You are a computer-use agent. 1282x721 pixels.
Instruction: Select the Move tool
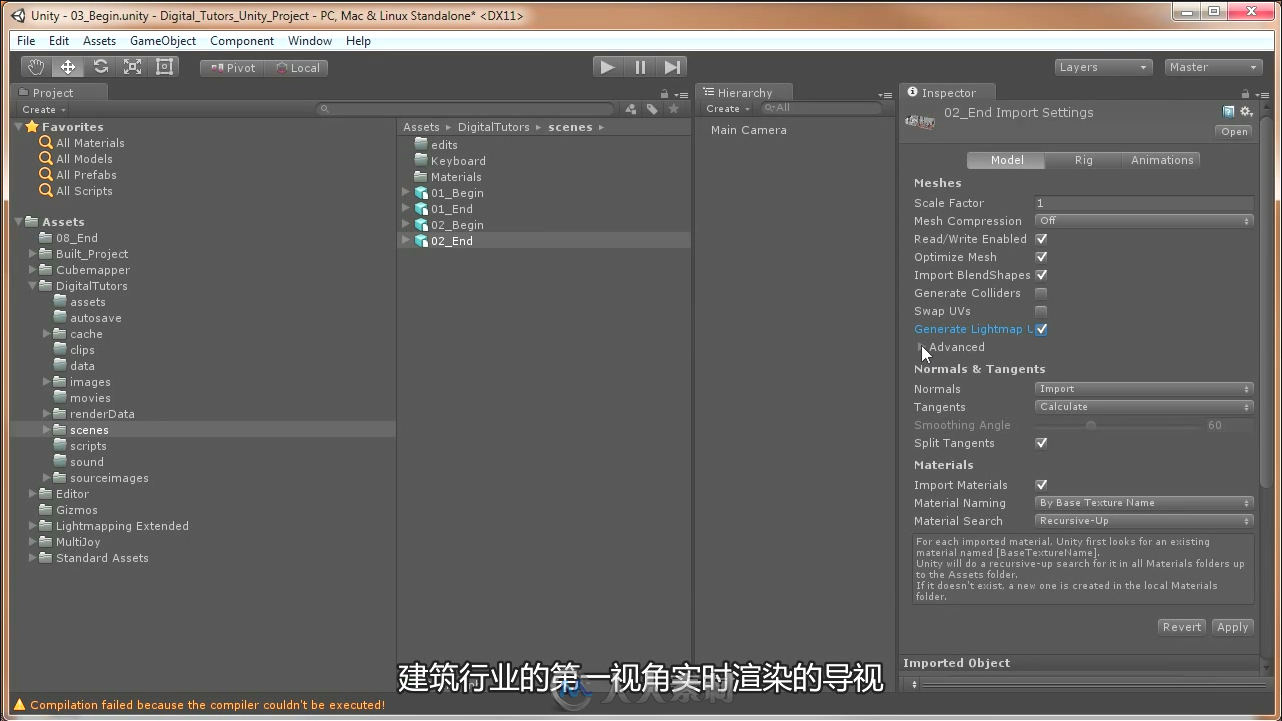[68, 67]
